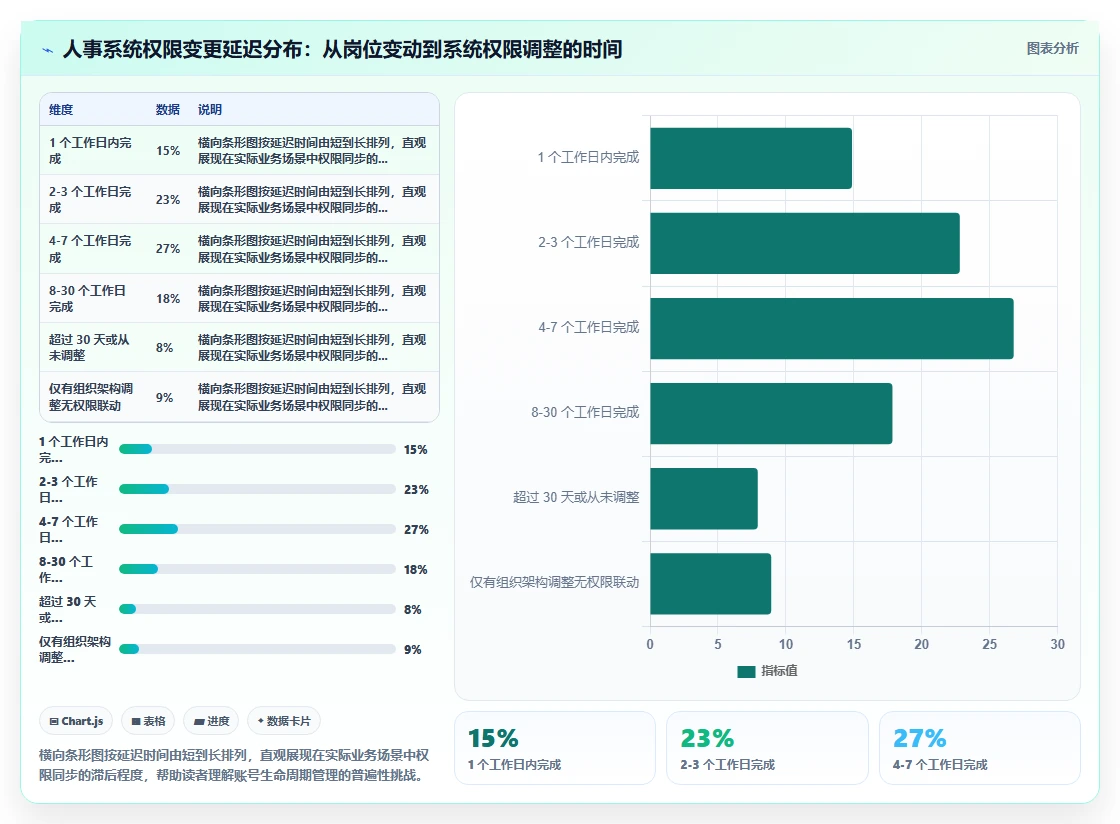Click the 27% value in table
Image resolution: width=1120 pixels, height=824 pixels.
pyautogui.click(x=168, y=249)
